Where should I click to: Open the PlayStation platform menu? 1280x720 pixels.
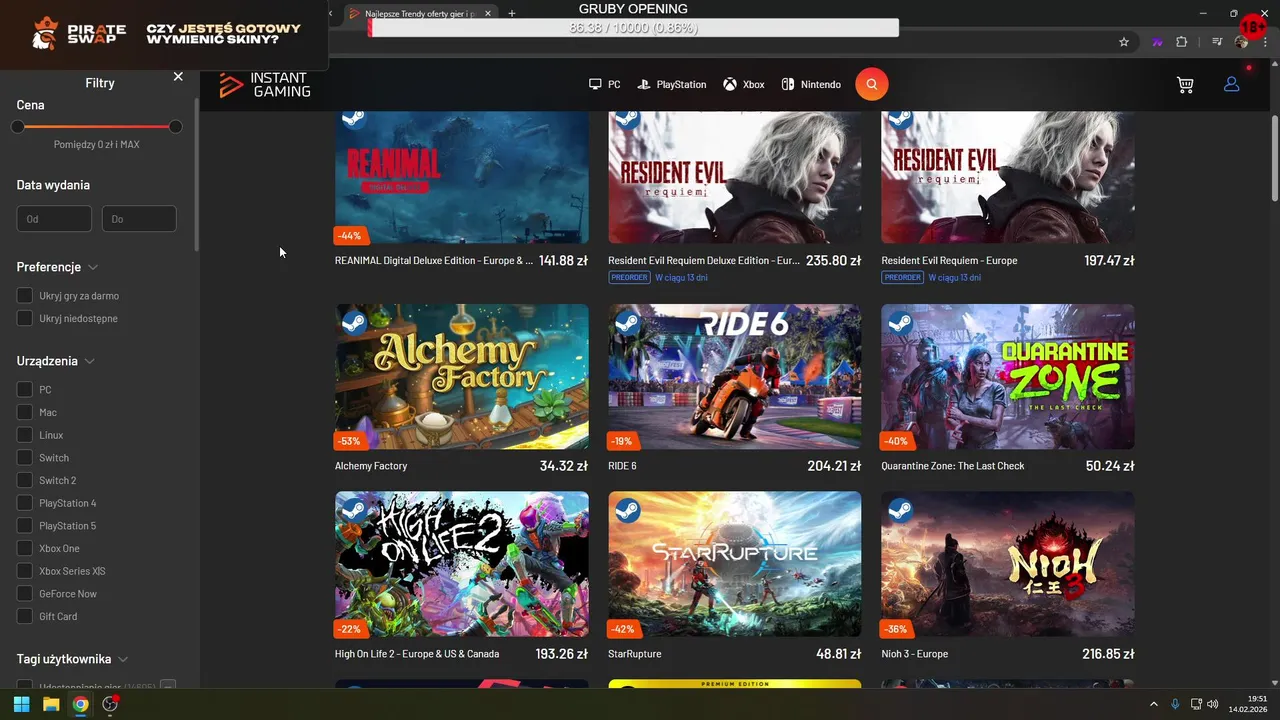point(672,85)
